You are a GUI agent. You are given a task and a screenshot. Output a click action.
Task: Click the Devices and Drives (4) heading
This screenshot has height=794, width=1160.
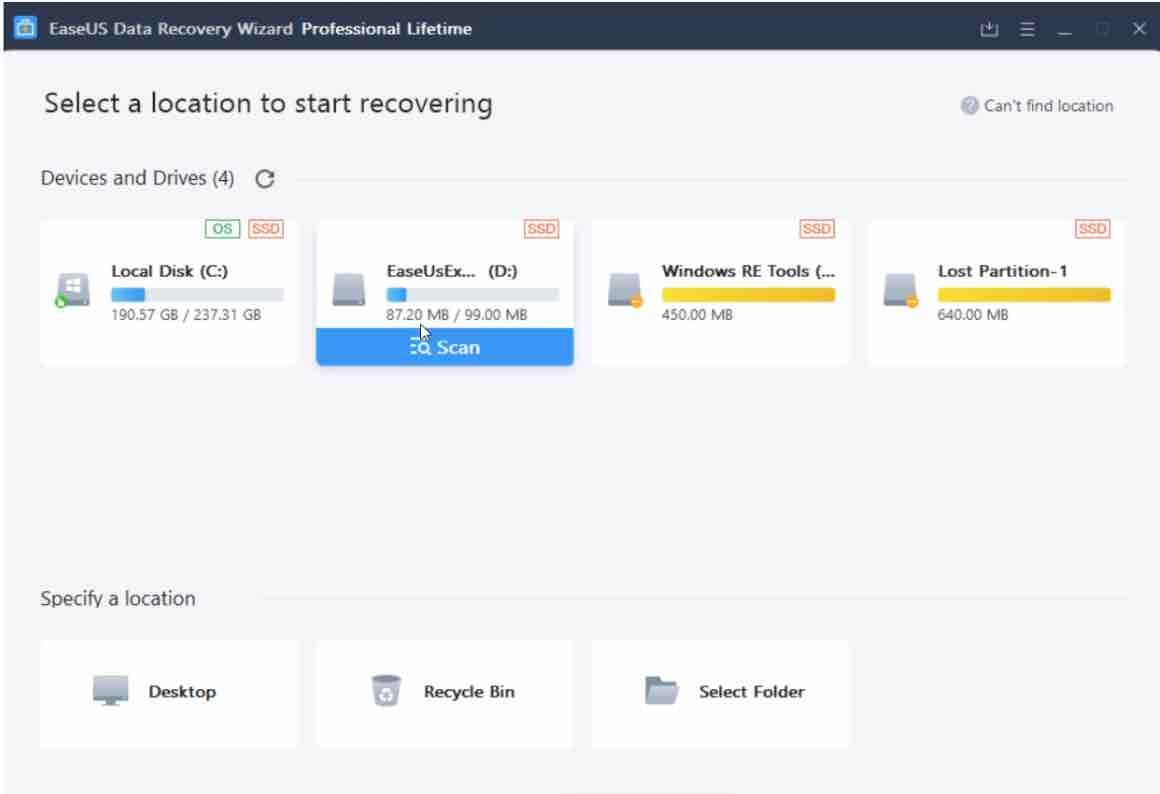coord(138,178)
